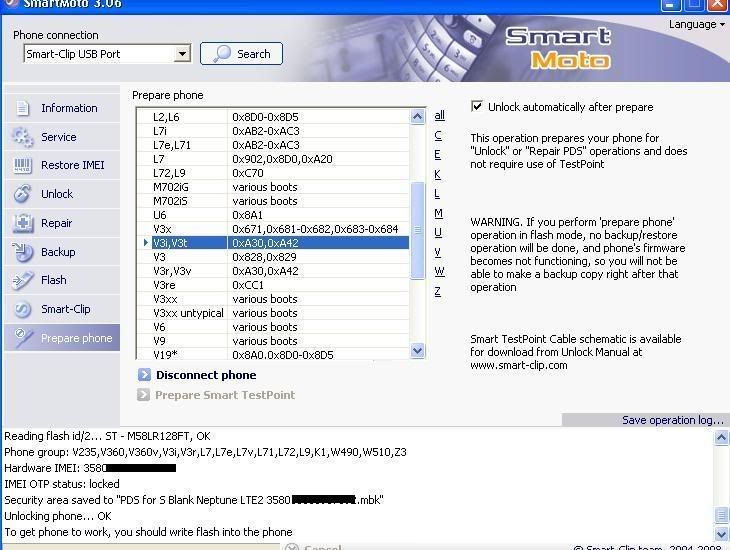Switch to the Restore IMEI section

click(x=62, y=165)
